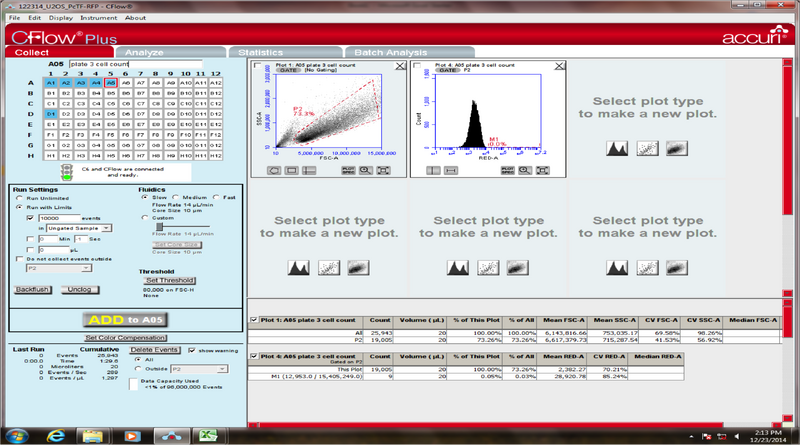
Task: Launch Internet Explorer from the taskbar
Action: [x=56, y=436]
